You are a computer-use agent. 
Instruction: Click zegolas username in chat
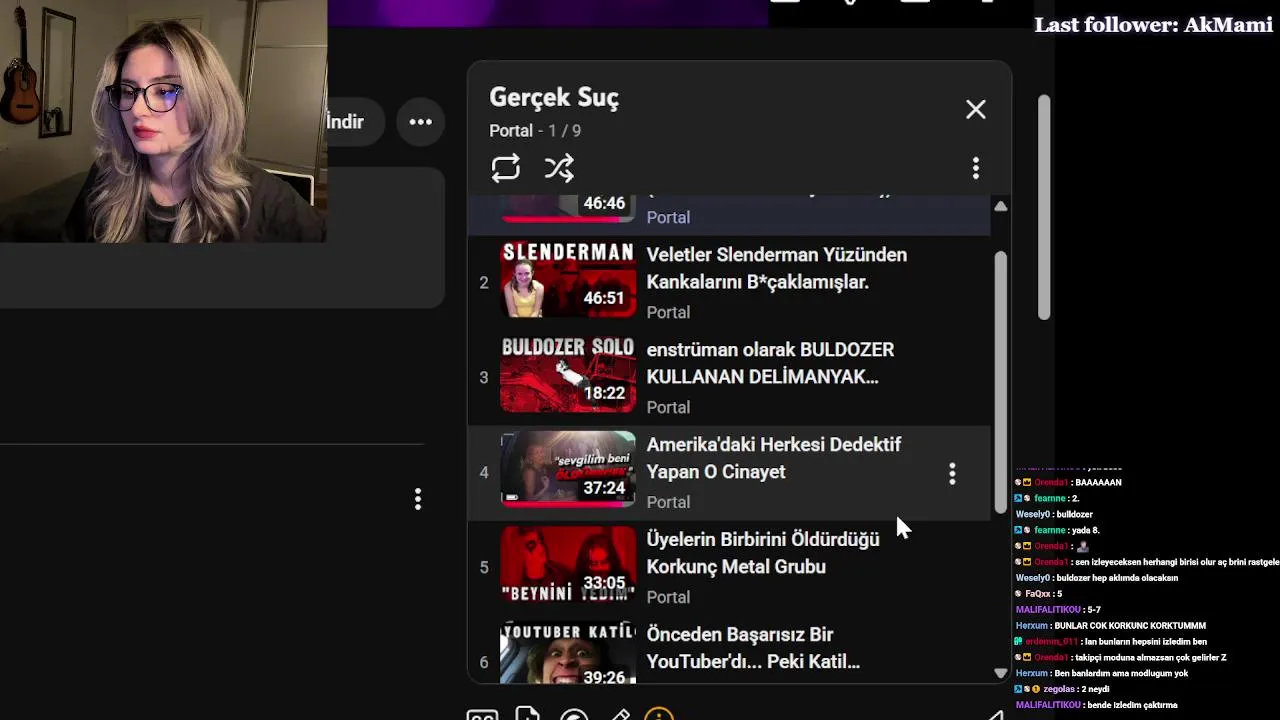[1059, 690]
